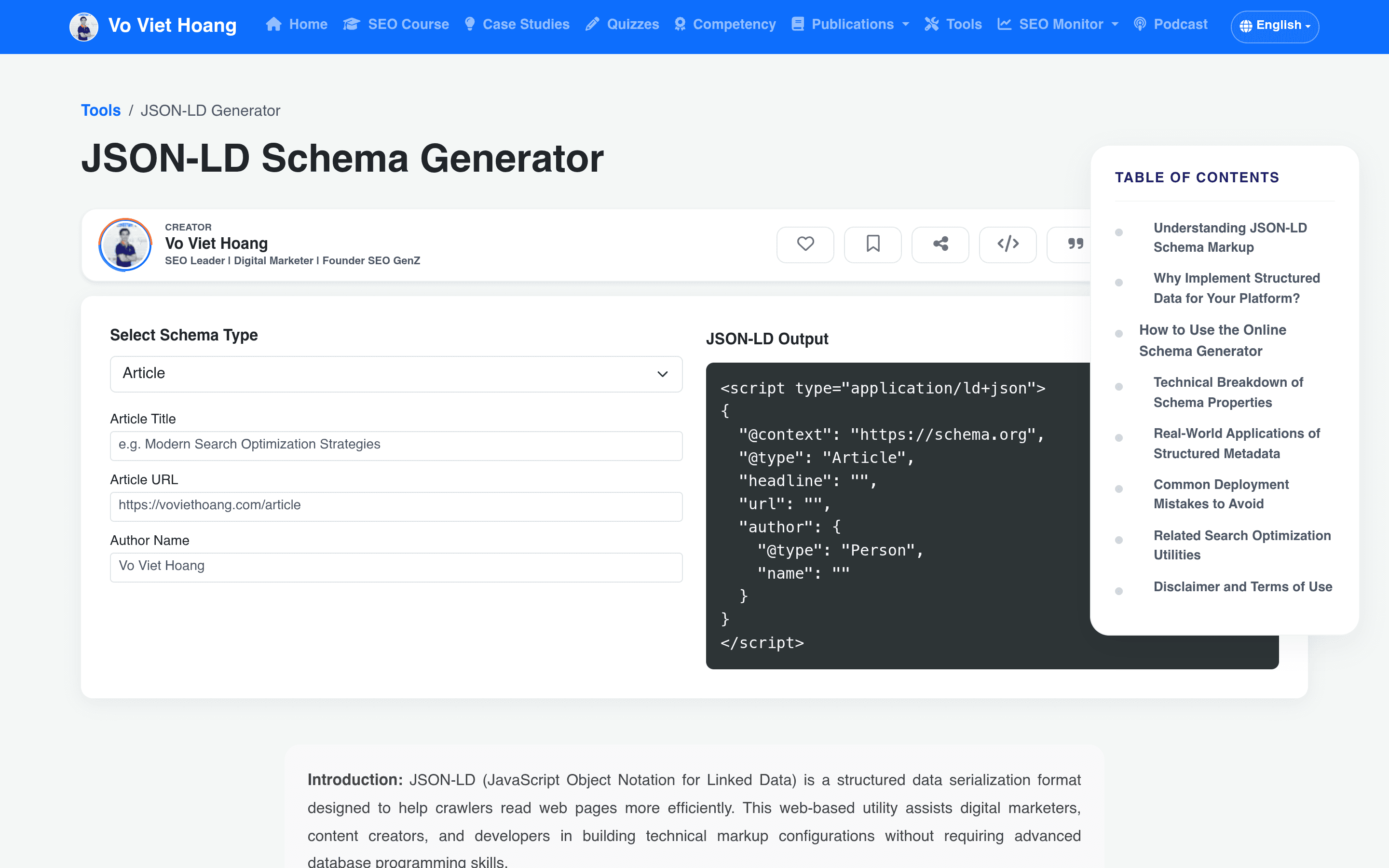Viewport: 1389px width, 868px height.
Task: Jump to Technical Breakdown of Schema Properties
Action: 1228,392
